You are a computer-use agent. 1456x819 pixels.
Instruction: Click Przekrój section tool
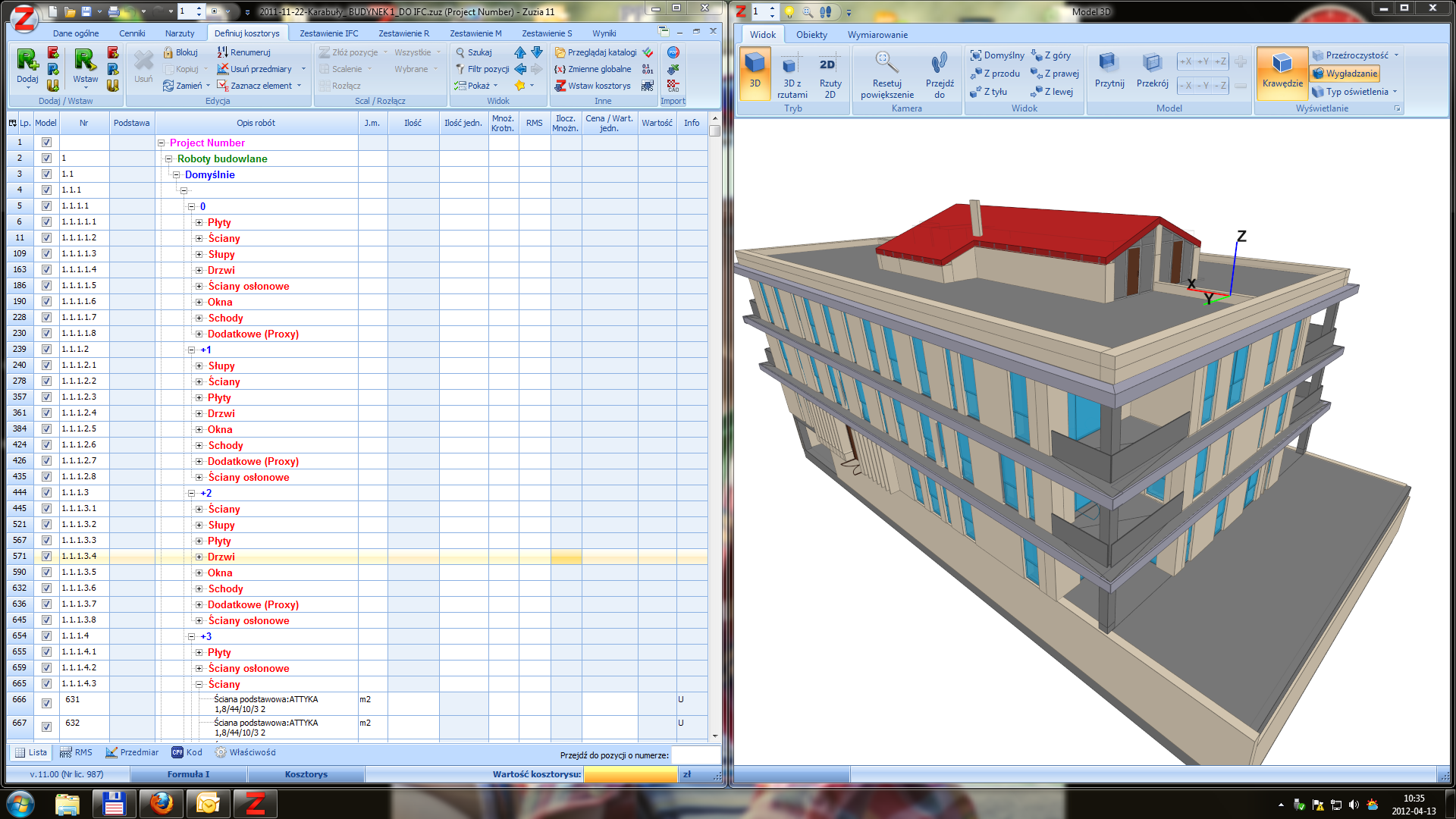[1152, 69]
